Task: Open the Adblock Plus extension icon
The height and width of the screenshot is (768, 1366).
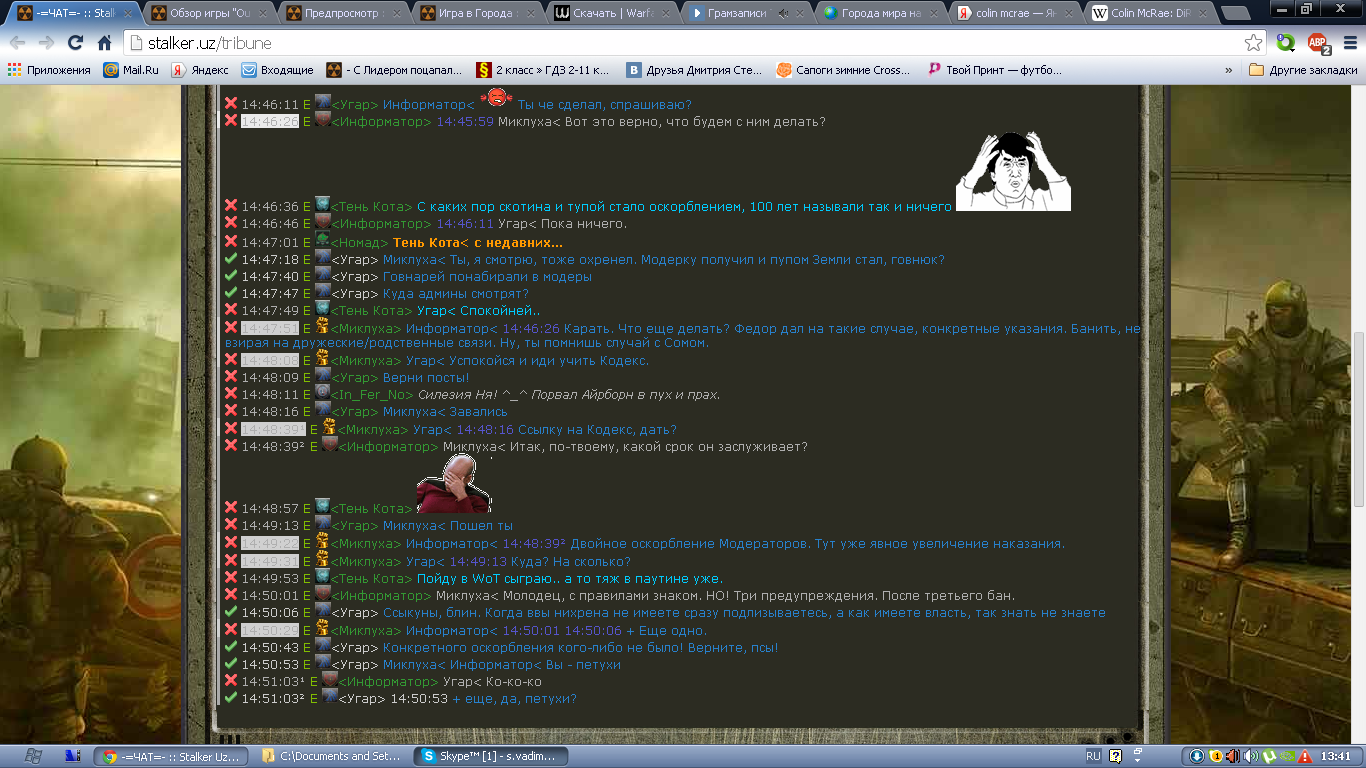Action: (x=1319, y=43)
